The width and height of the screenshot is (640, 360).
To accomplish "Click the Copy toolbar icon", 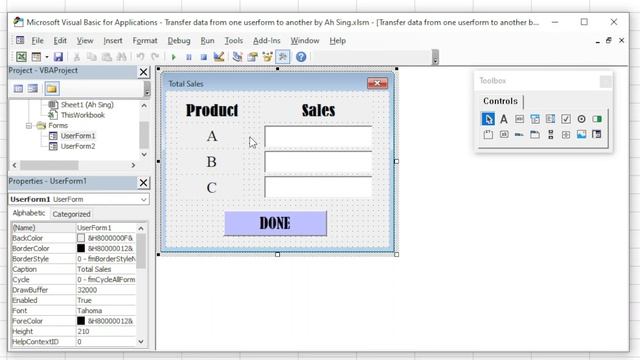I will pos(92,57).
